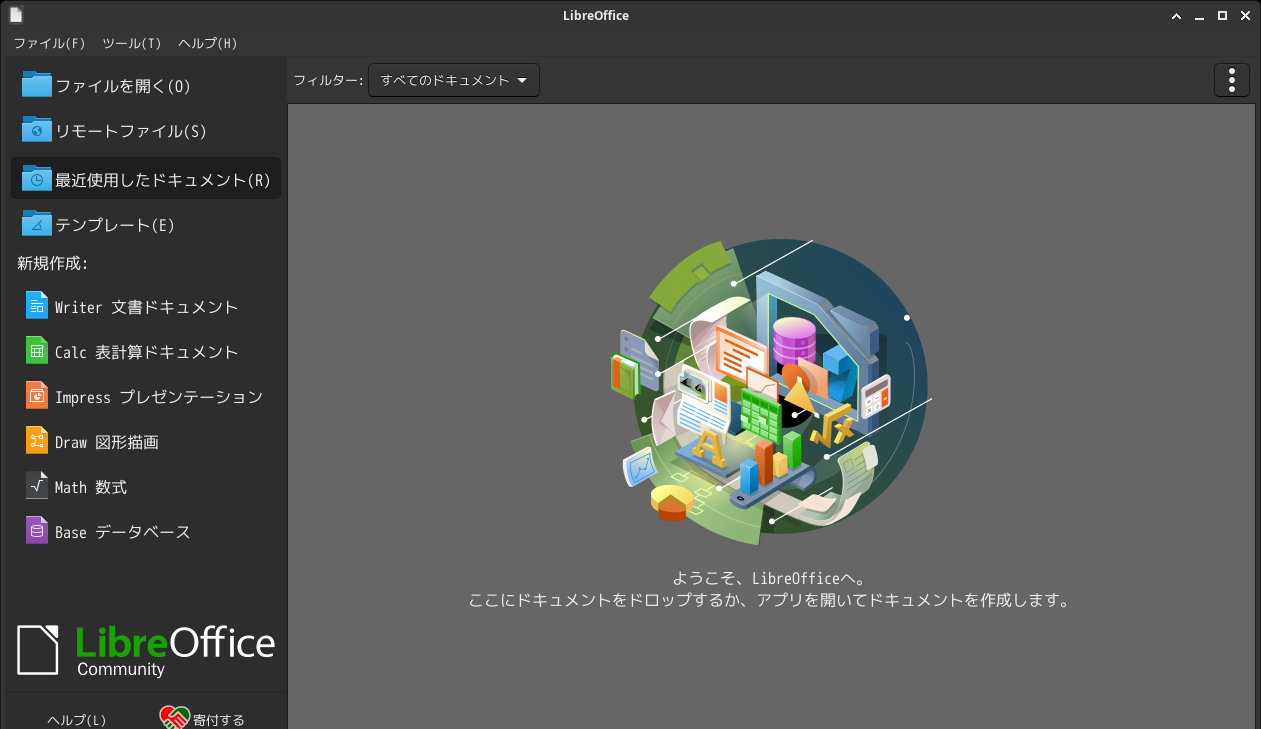1261x729 pixels.
Task: Select 最近使用したドキュメント(R) button
Action: point(146,179)
